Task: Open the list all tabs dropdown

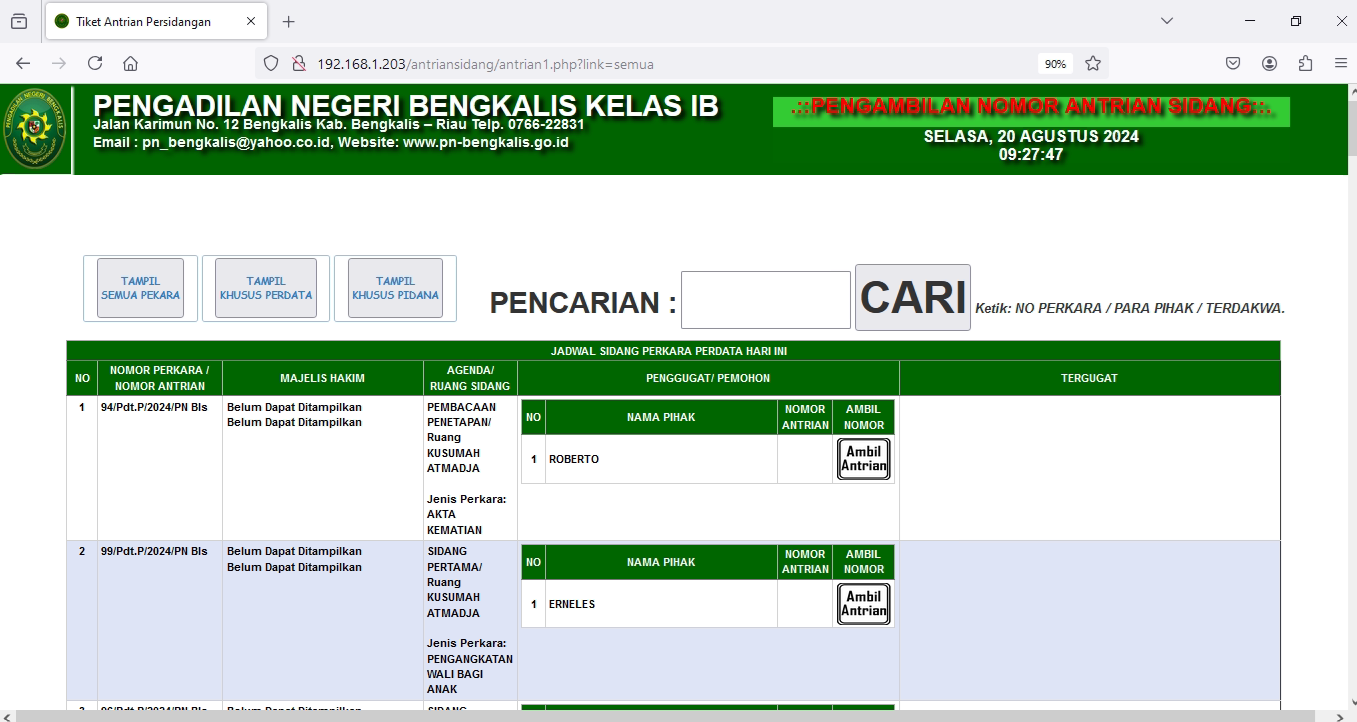Action: (1166, 21)
